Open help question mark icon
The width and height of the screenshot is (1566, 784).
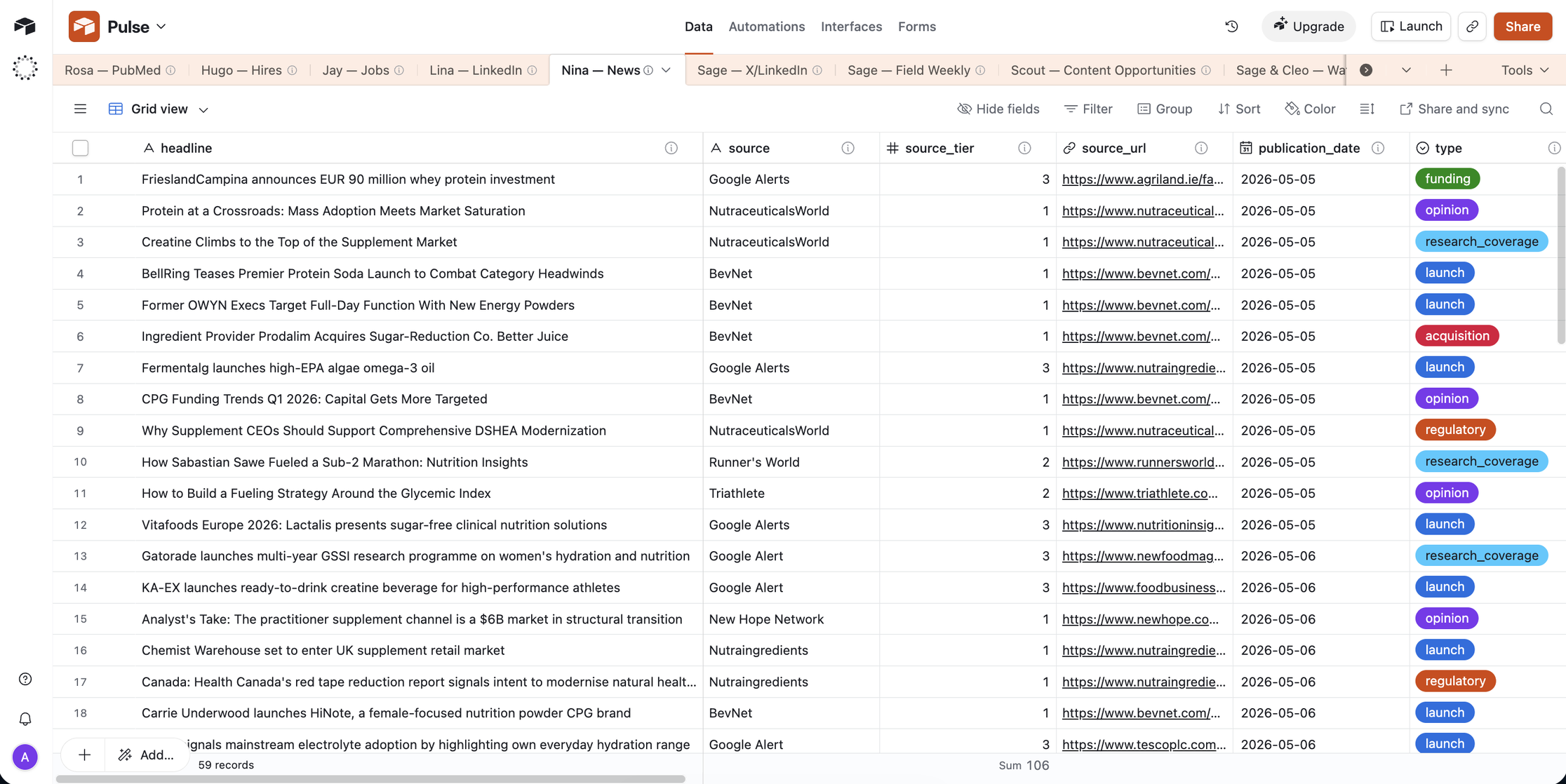(25, 679)
